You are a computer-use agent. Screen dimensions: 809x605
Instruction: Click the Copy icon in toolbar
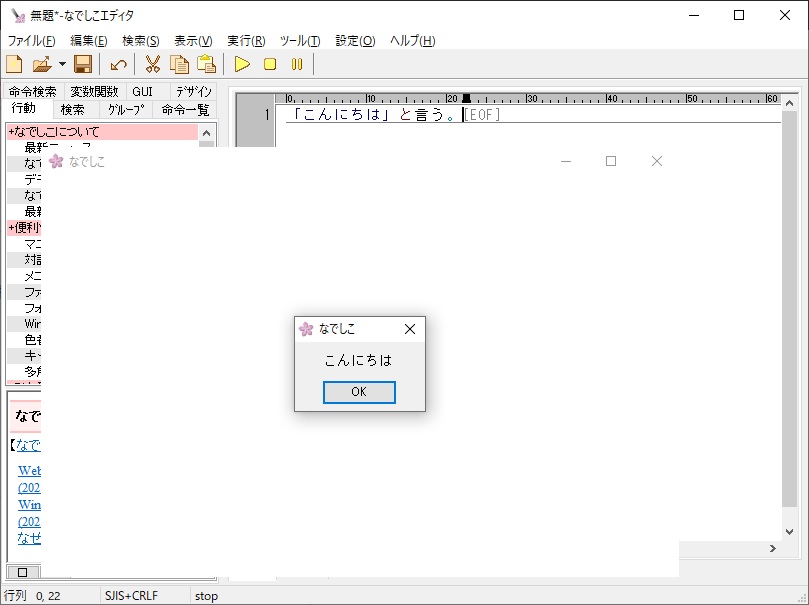(x=179, y=65)
